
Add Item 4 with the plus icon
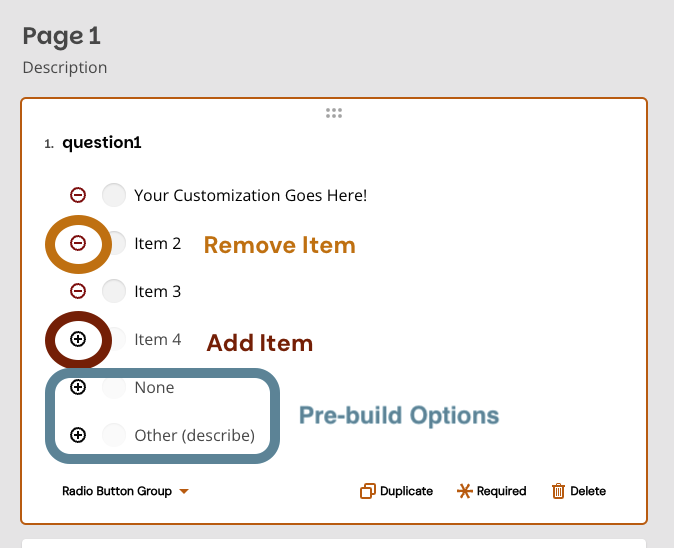pos(78,339)
